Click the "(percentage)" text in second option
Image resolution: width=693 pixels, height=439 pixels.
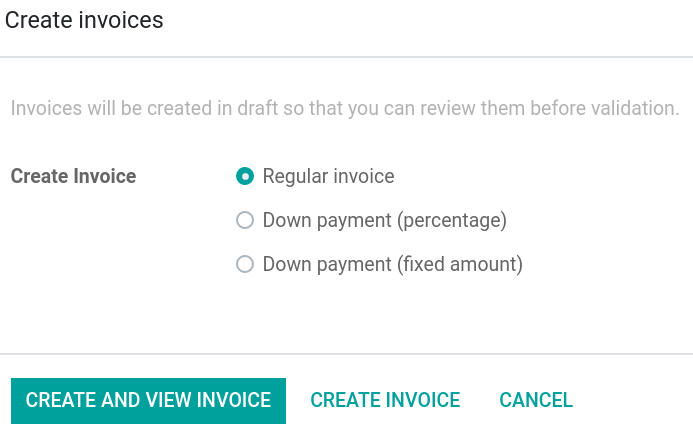(x=452, y=221)
